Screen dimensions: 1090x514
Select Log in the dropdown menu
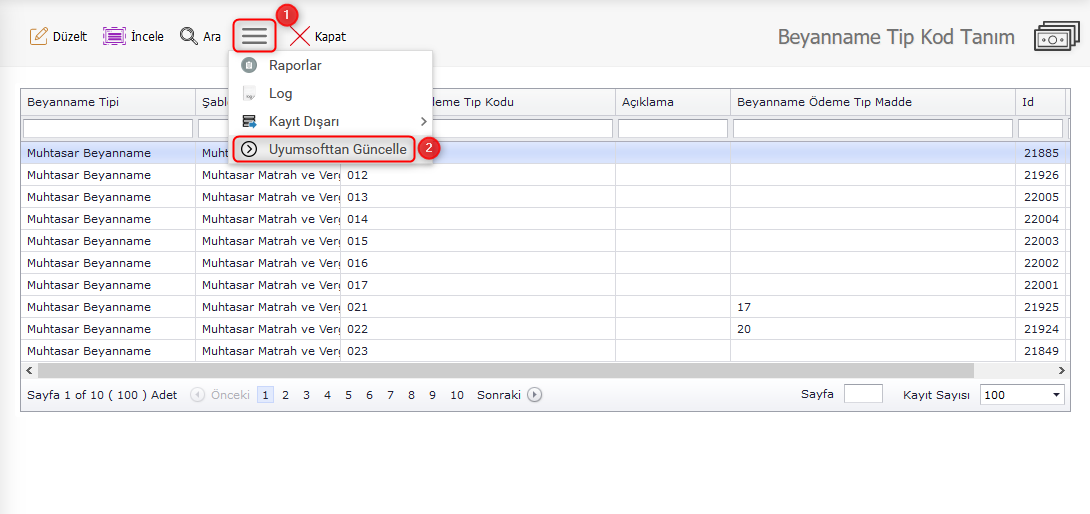280,94
